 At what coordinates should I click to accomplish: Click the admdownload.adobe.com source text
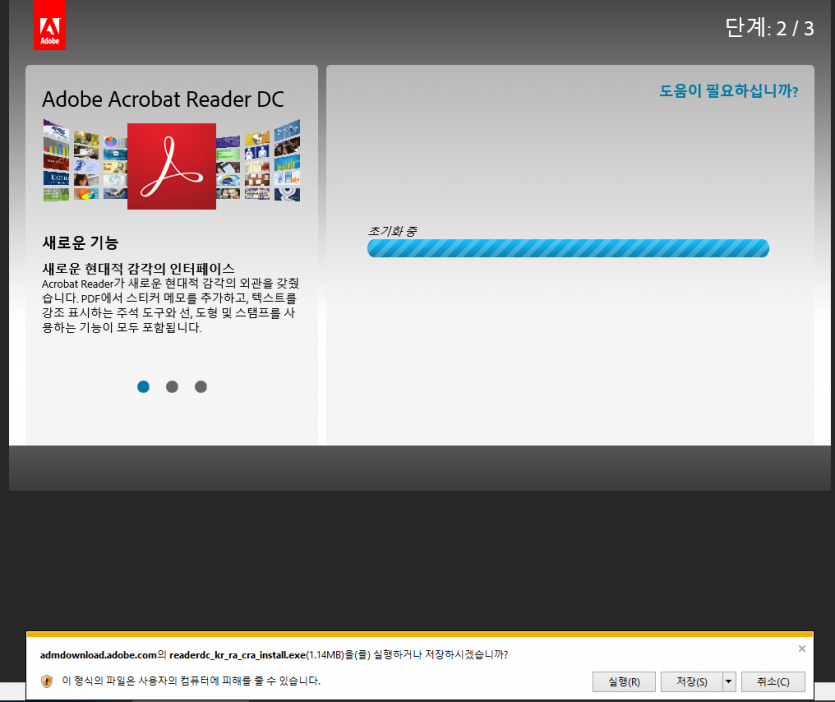99,655
